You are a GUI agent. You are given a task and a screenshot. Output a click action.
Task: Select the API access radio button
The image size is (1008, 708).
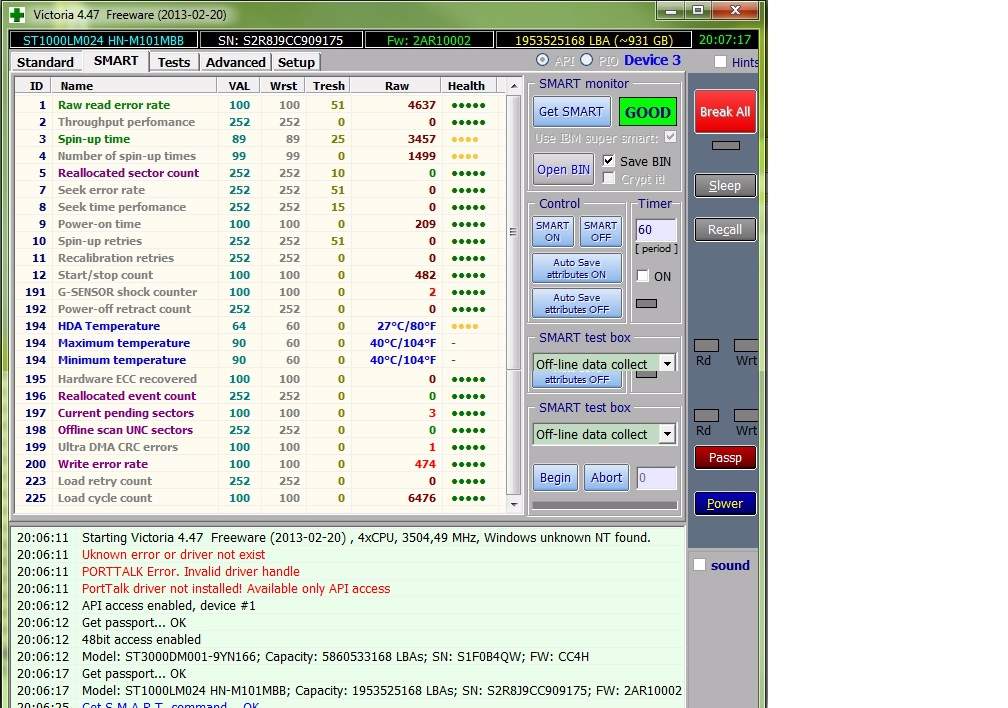543,60
